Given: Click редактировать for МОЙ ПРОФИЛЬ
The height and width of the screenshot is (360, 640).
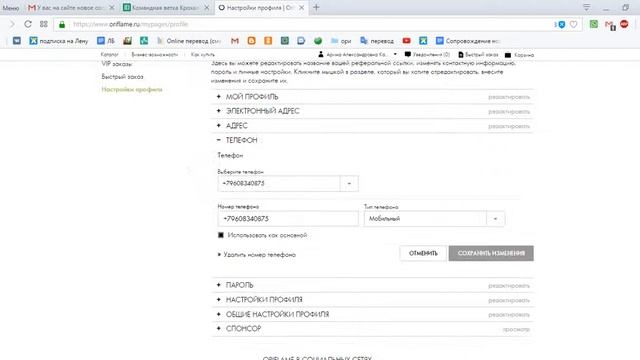Looking at the screenshot, I should pyautogui.click(x=509, y=97).
